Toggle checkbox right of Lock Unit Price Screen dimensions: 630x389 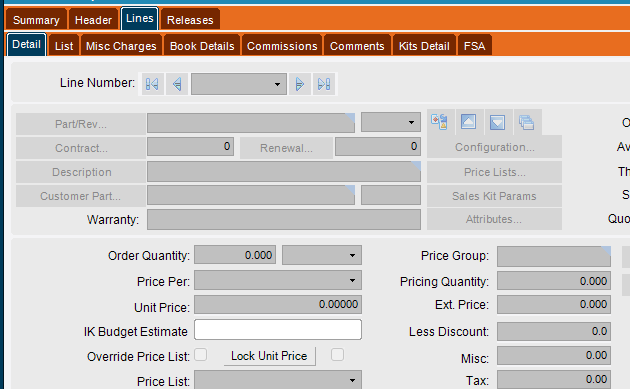tap(338, 355)
